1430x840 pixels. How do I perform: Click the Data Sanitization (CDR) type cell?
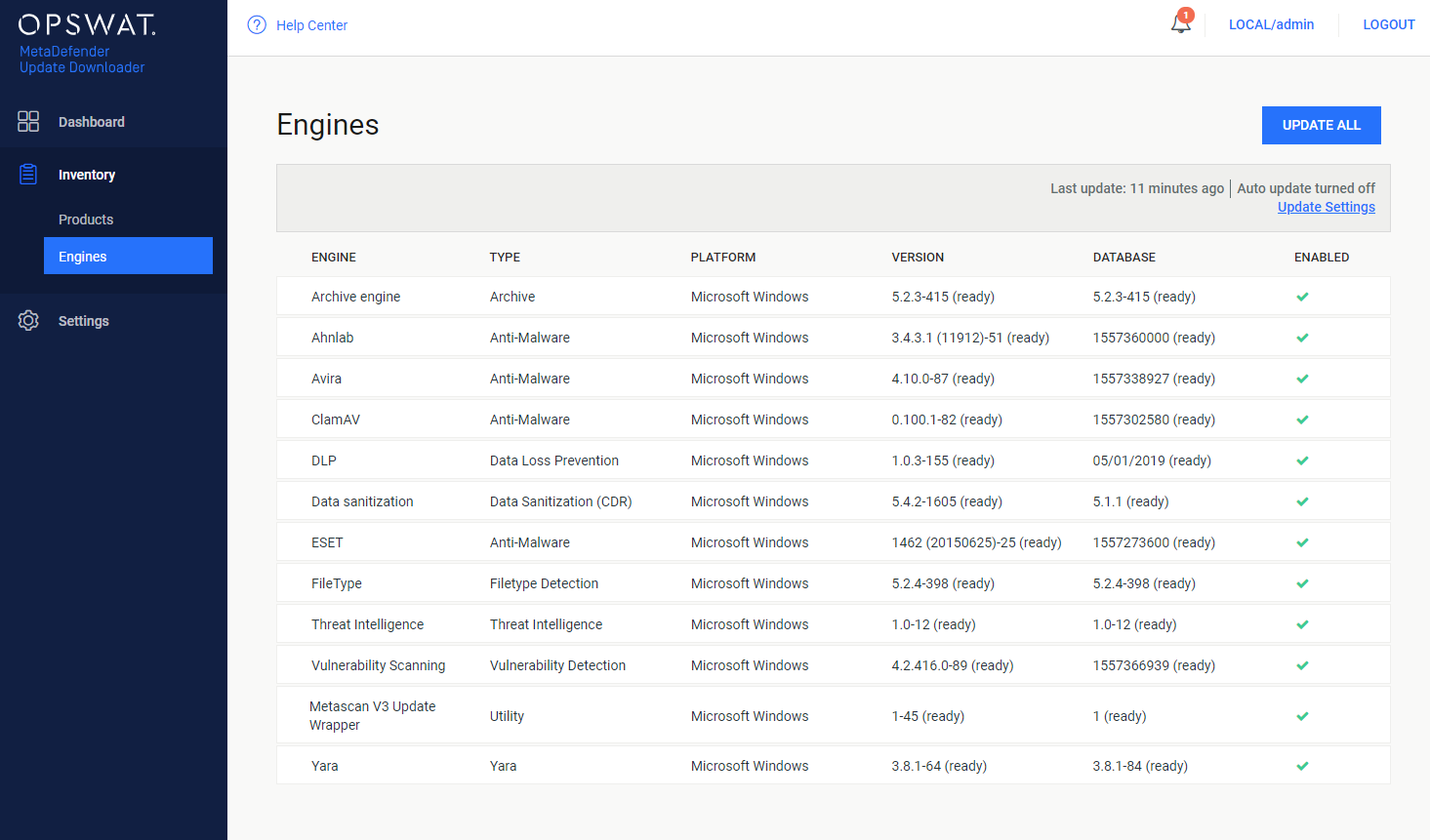(561, 501)
